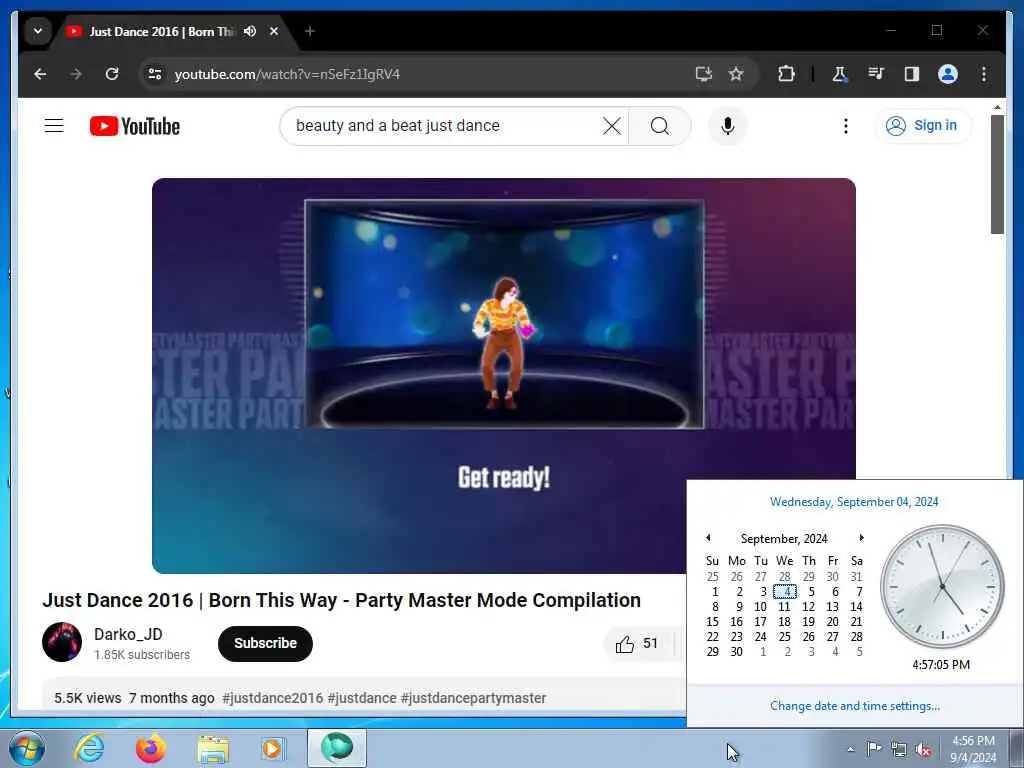1024x768 pixels.
Task: Open Action Center flag icon
Action: (x=874, y=748)
